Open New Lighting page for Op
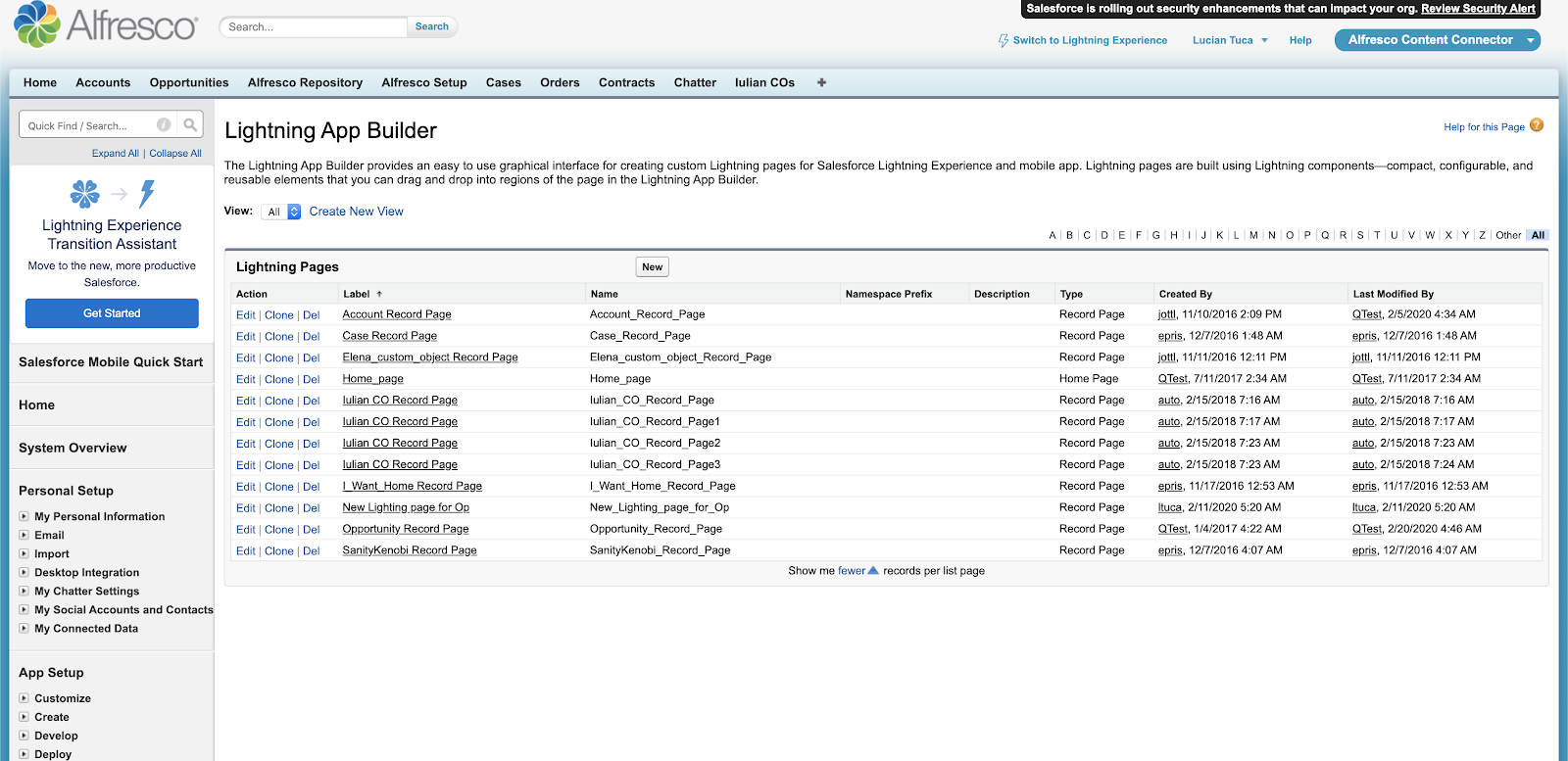Image resolution: width=1568 pixels, height=761 pixels. tap(406, 507)
